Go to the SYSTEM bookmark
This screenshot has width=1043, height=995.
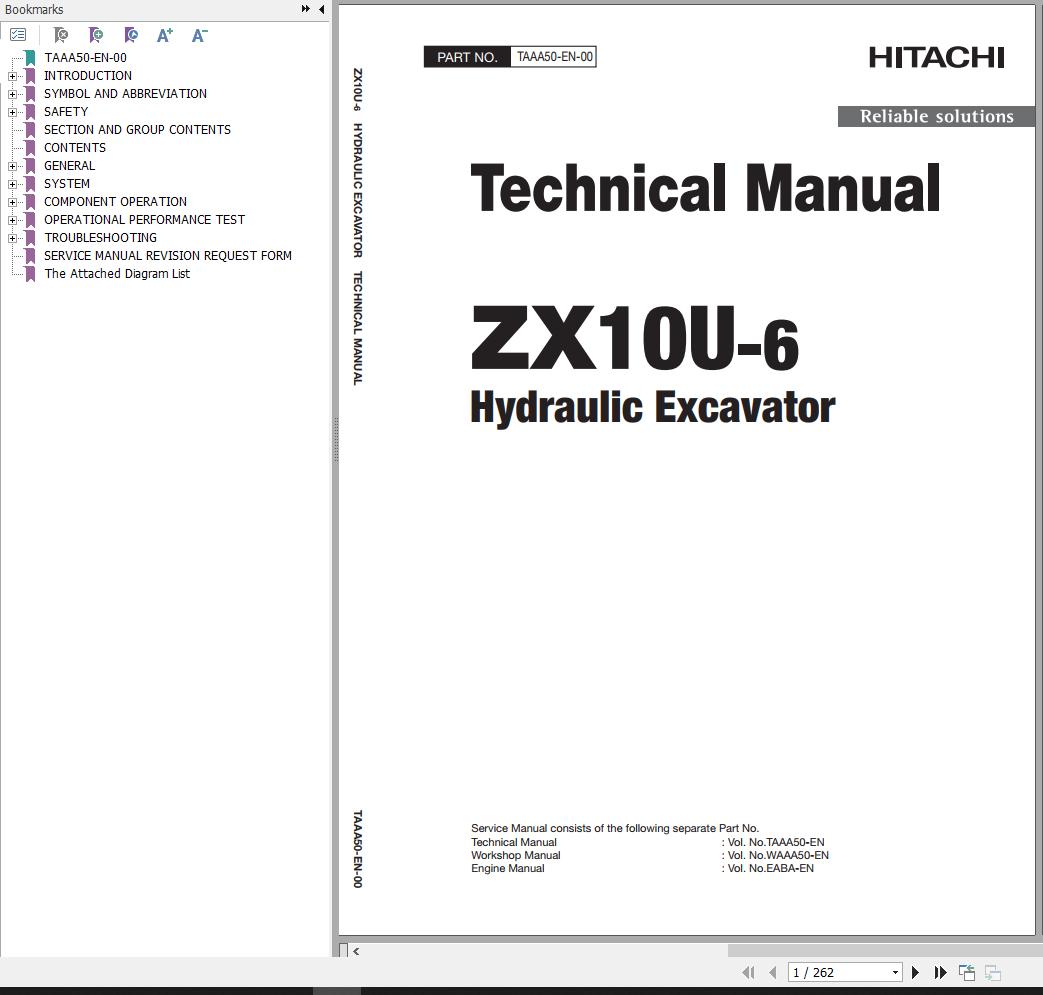coord(67,184)
